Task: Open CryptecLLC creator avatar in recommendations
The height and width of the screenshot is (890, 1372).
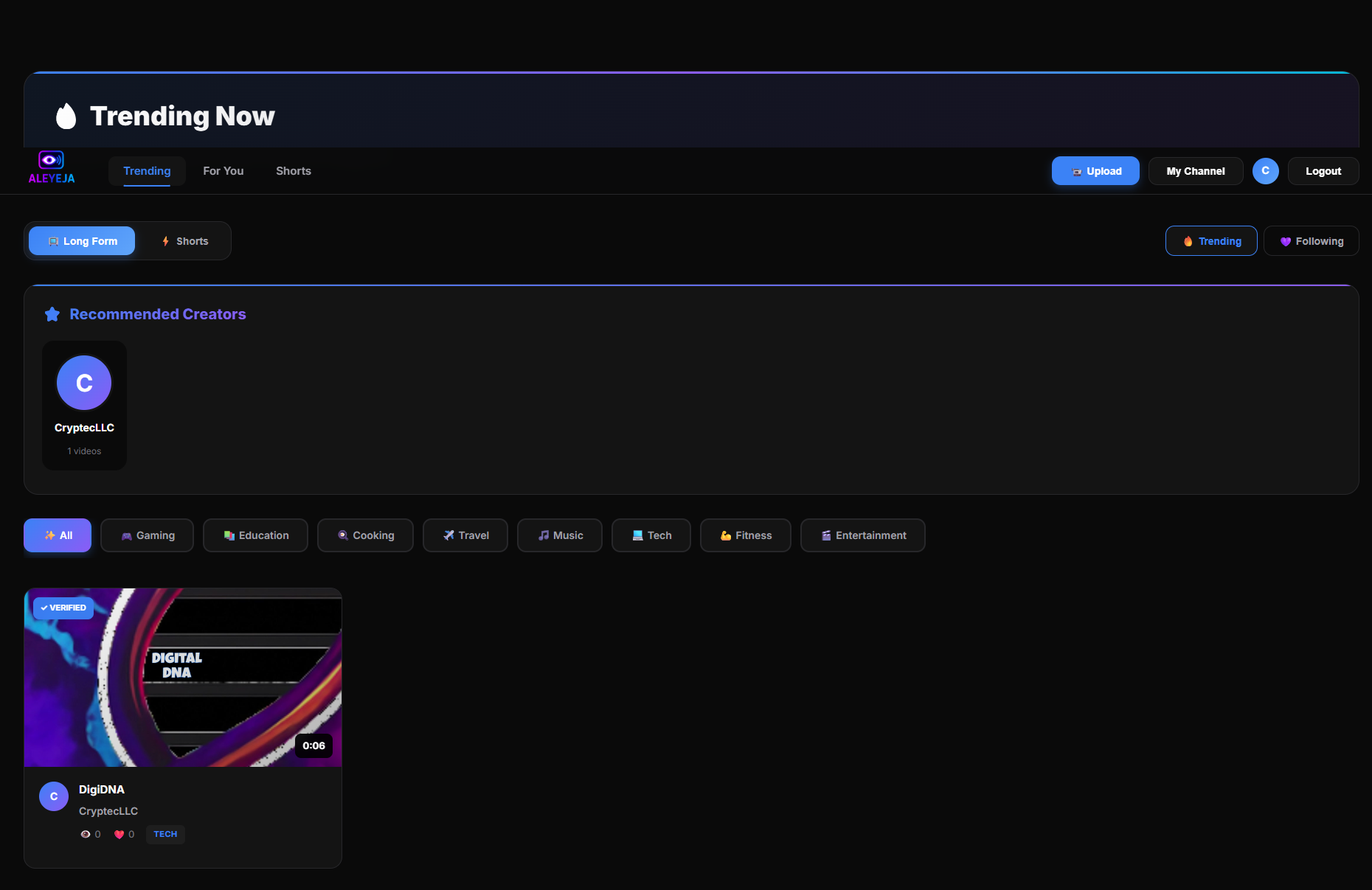Action: point(84,383)
